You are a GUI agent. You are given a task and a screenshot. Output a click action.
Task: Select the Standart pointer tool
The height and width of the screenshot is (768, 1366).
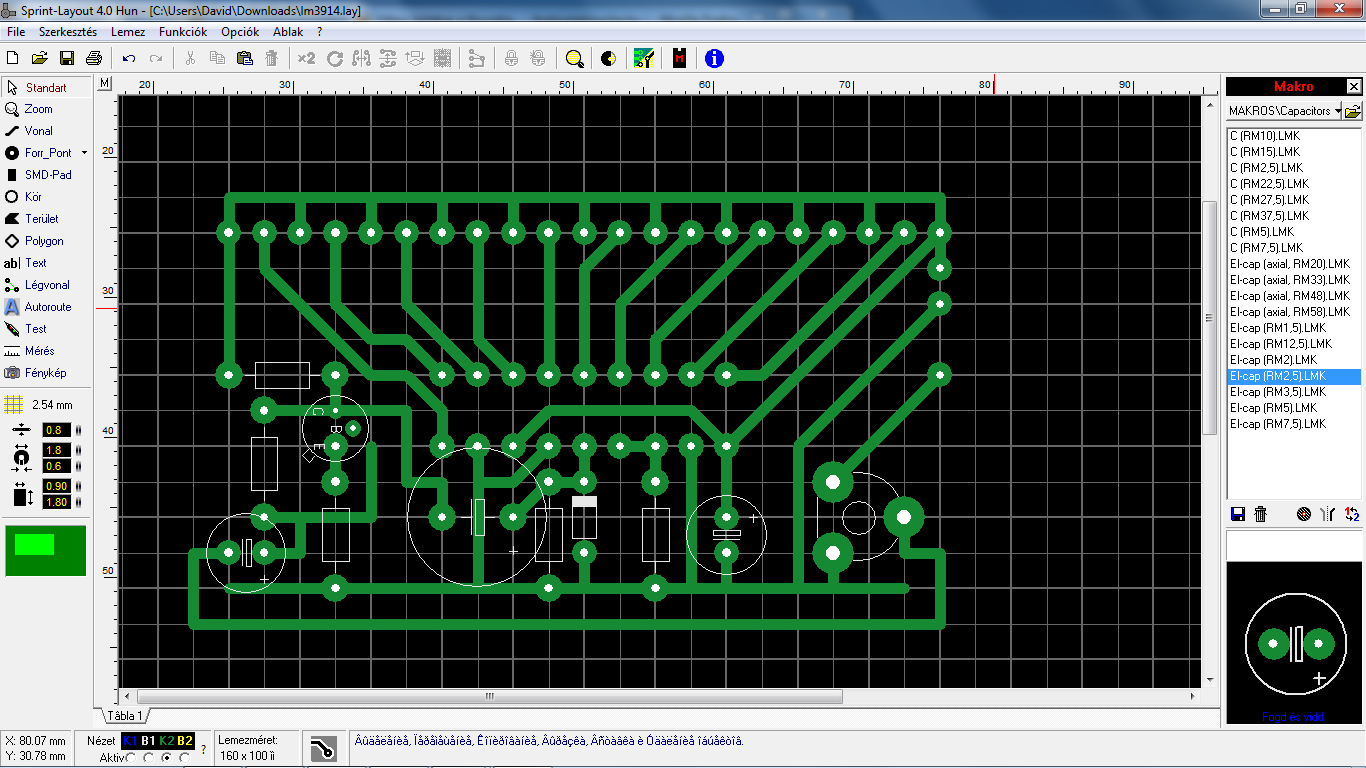click(x=46, y=87)
